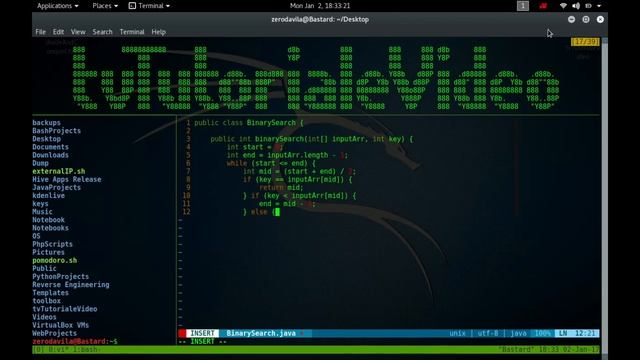Viewport: 640px width, 360px height.
Task: Click the tvTutorialeVideo directory entry
Action: (64, 309)
